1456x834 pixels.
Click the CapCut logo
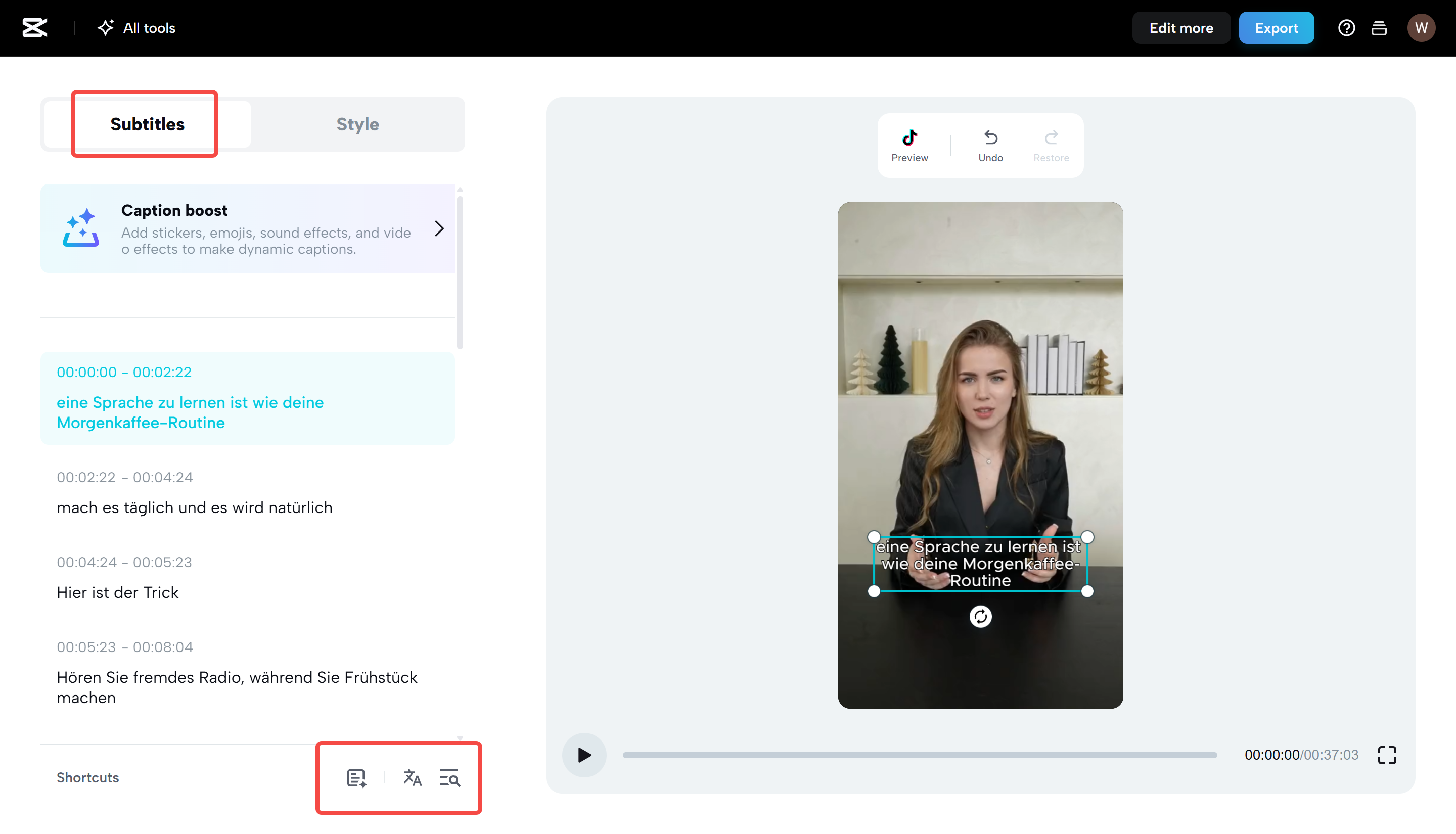(34, 27)
